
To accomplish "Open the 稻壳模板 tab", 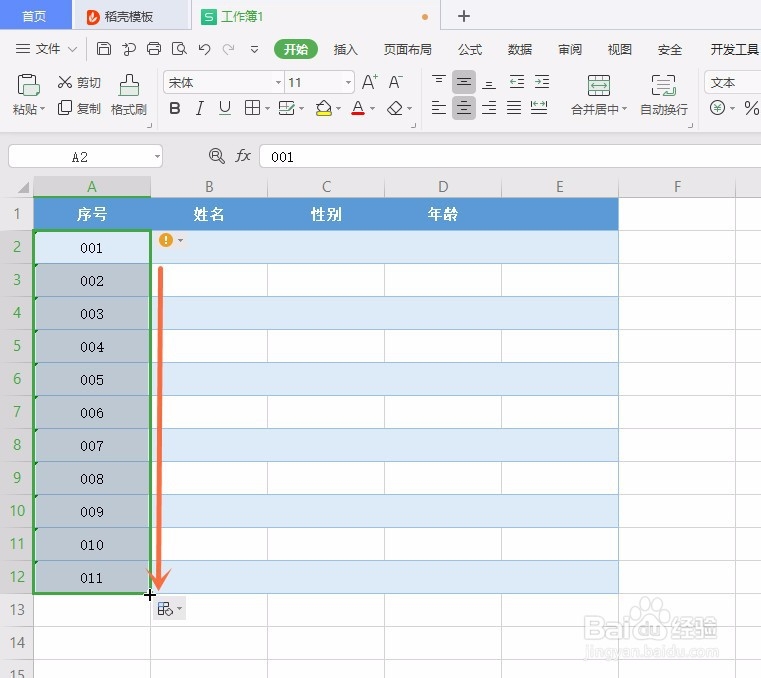I will (130, 17).
